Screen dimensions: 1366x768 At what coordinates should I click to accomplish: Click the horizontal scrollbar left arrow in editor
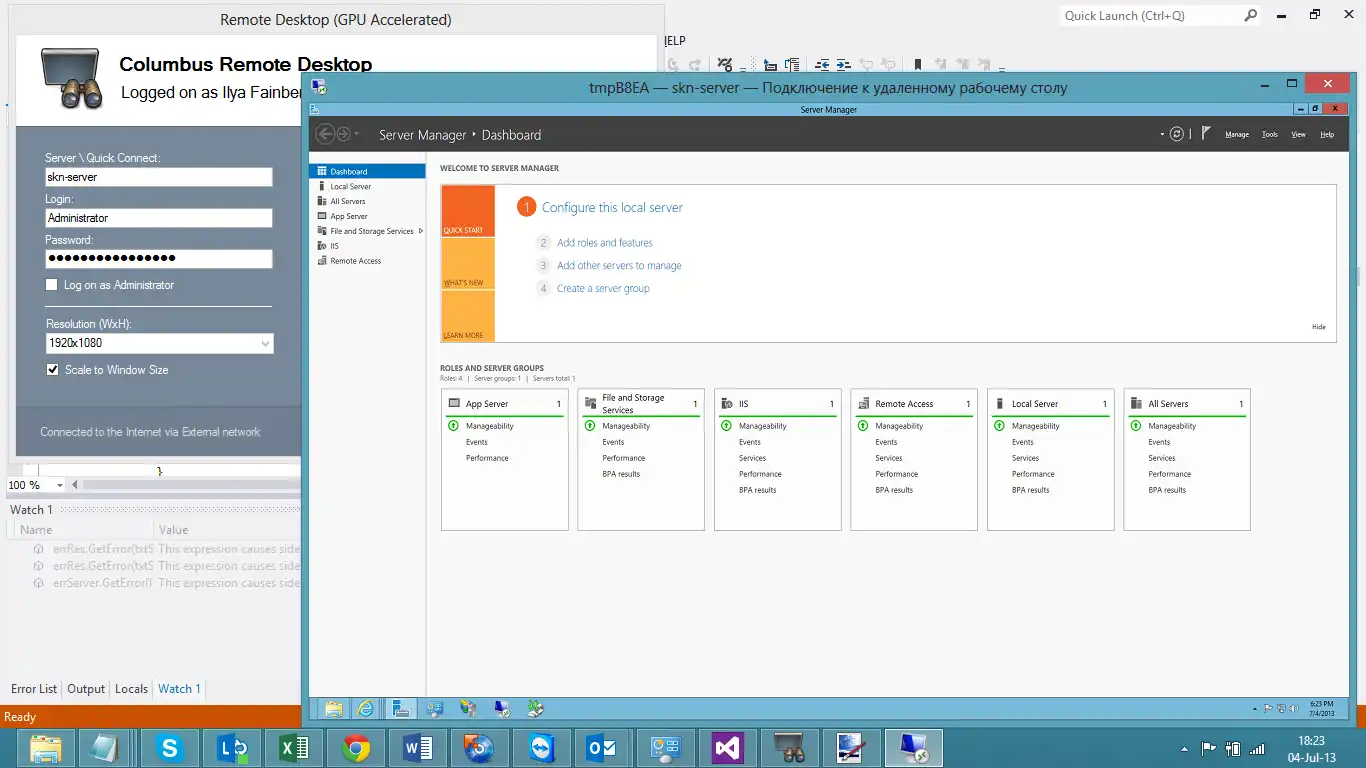(x=74, y=485)
